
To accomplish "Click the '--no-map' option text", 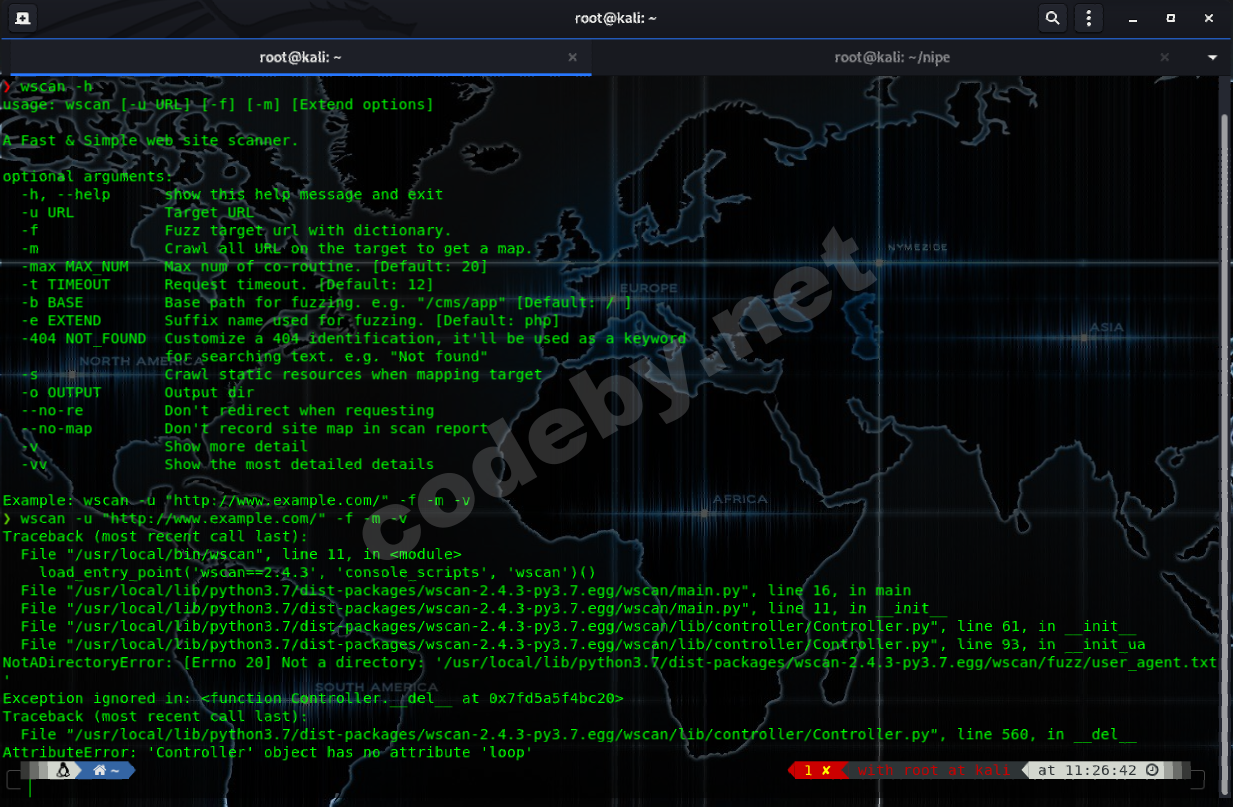I will coord(56,428).
